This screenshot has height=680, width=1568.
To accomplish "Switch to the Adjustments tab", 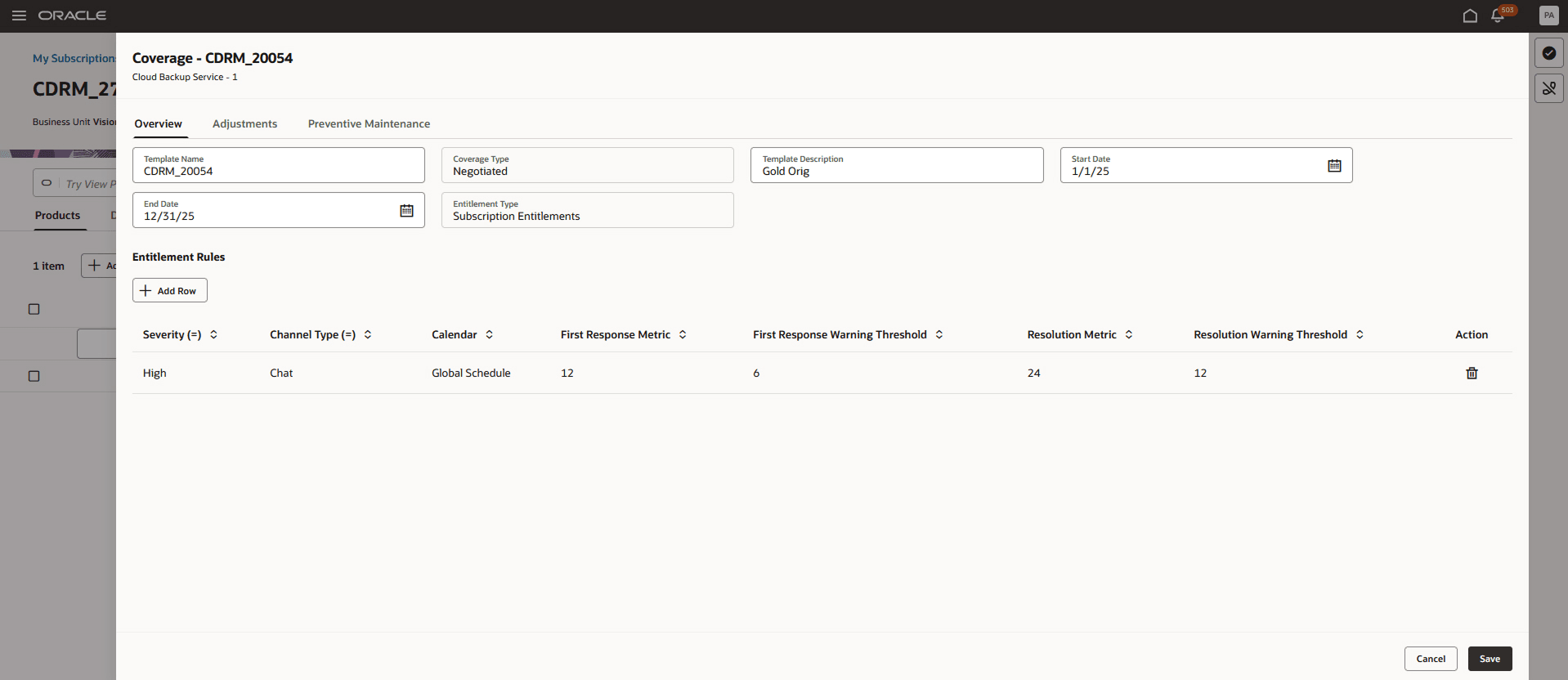I will tap(244, 123).
